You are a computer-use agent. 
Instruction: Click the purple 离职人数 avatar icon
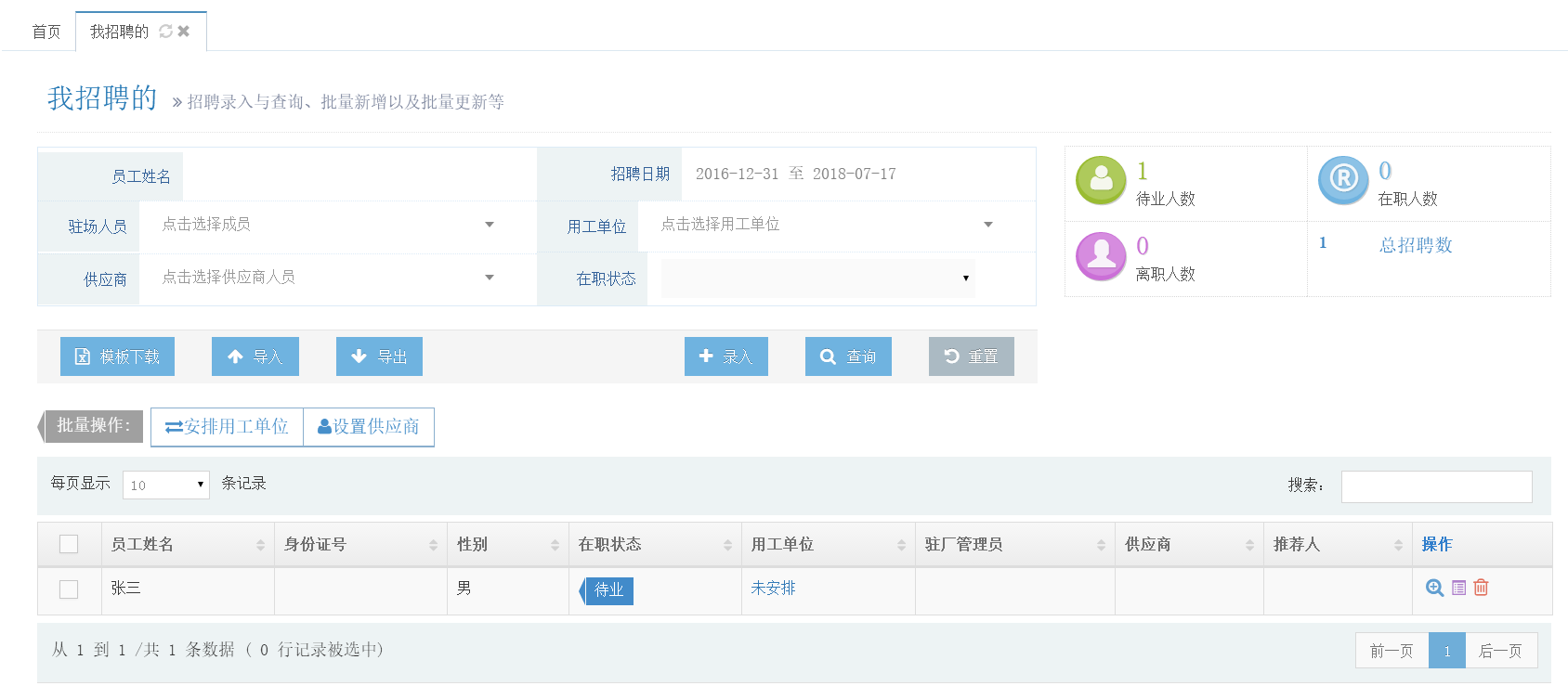[x=1101, y=255]
